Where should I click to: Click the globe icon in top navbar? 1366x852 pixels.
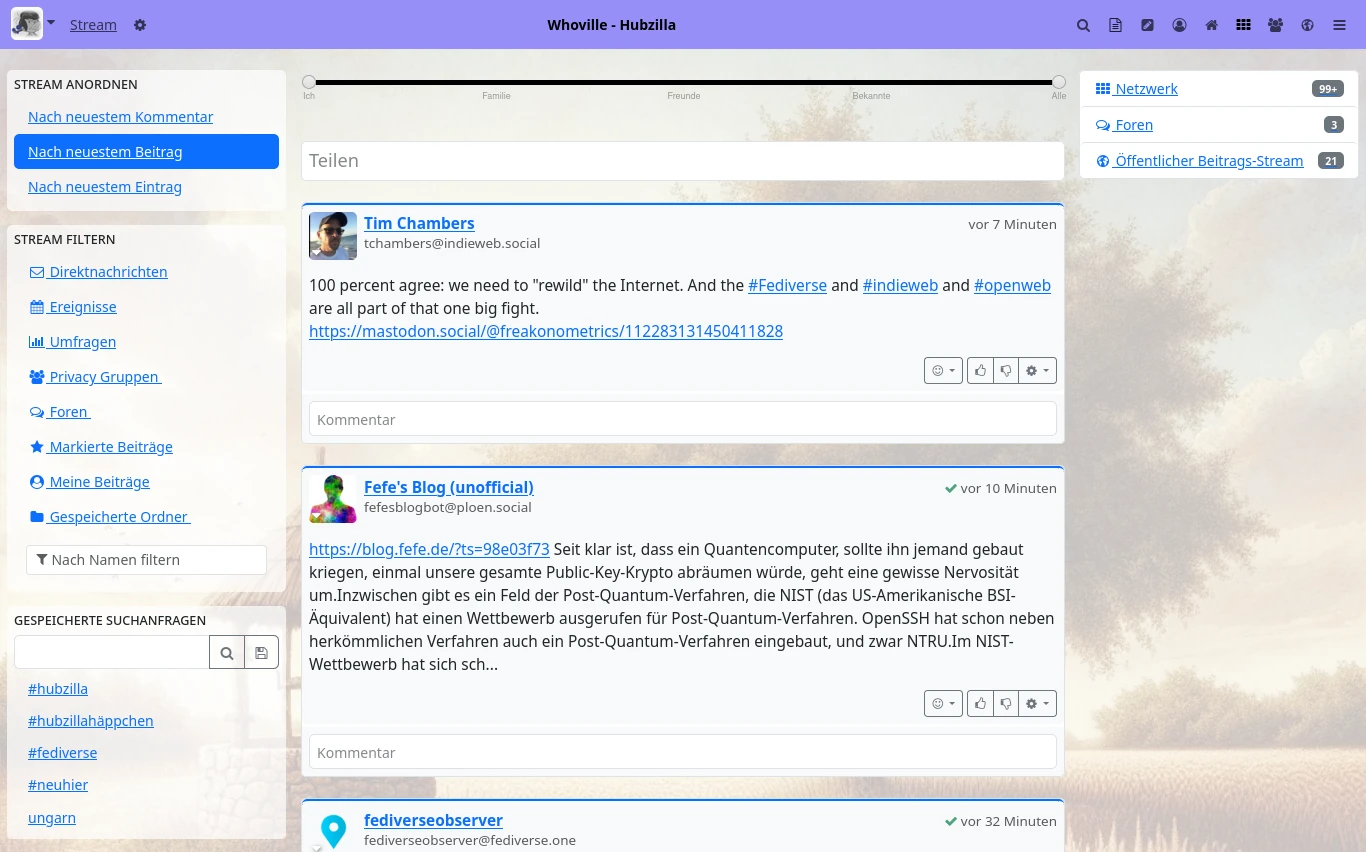1307,25
